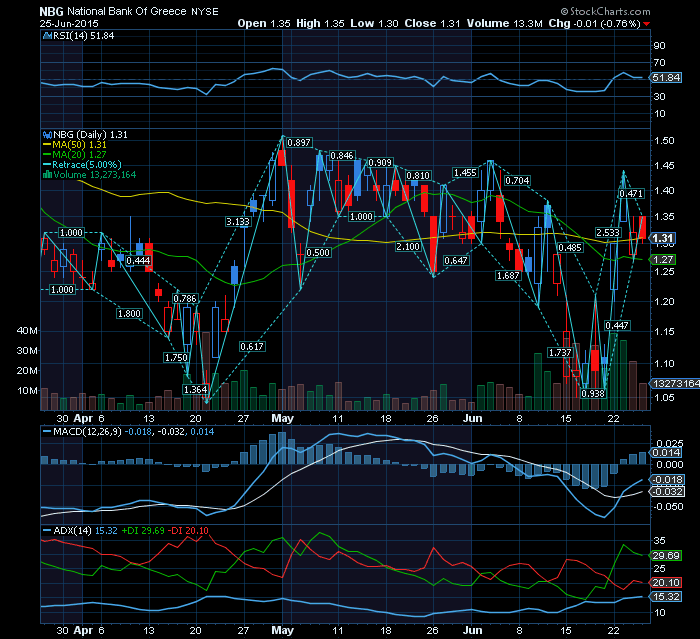Click the ADX tag 15.32
The image size is (700, 639).
666,597
